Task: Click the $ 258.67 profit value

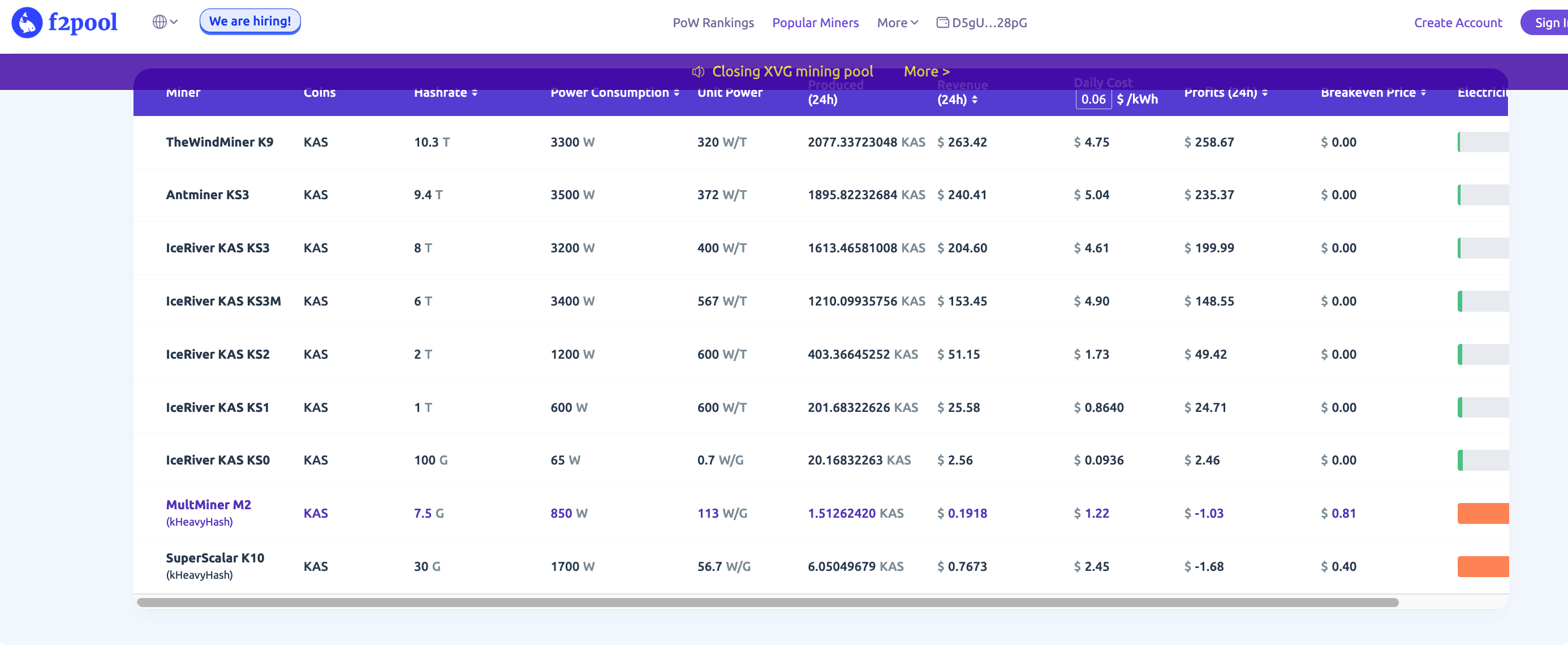Action: 1208,142
